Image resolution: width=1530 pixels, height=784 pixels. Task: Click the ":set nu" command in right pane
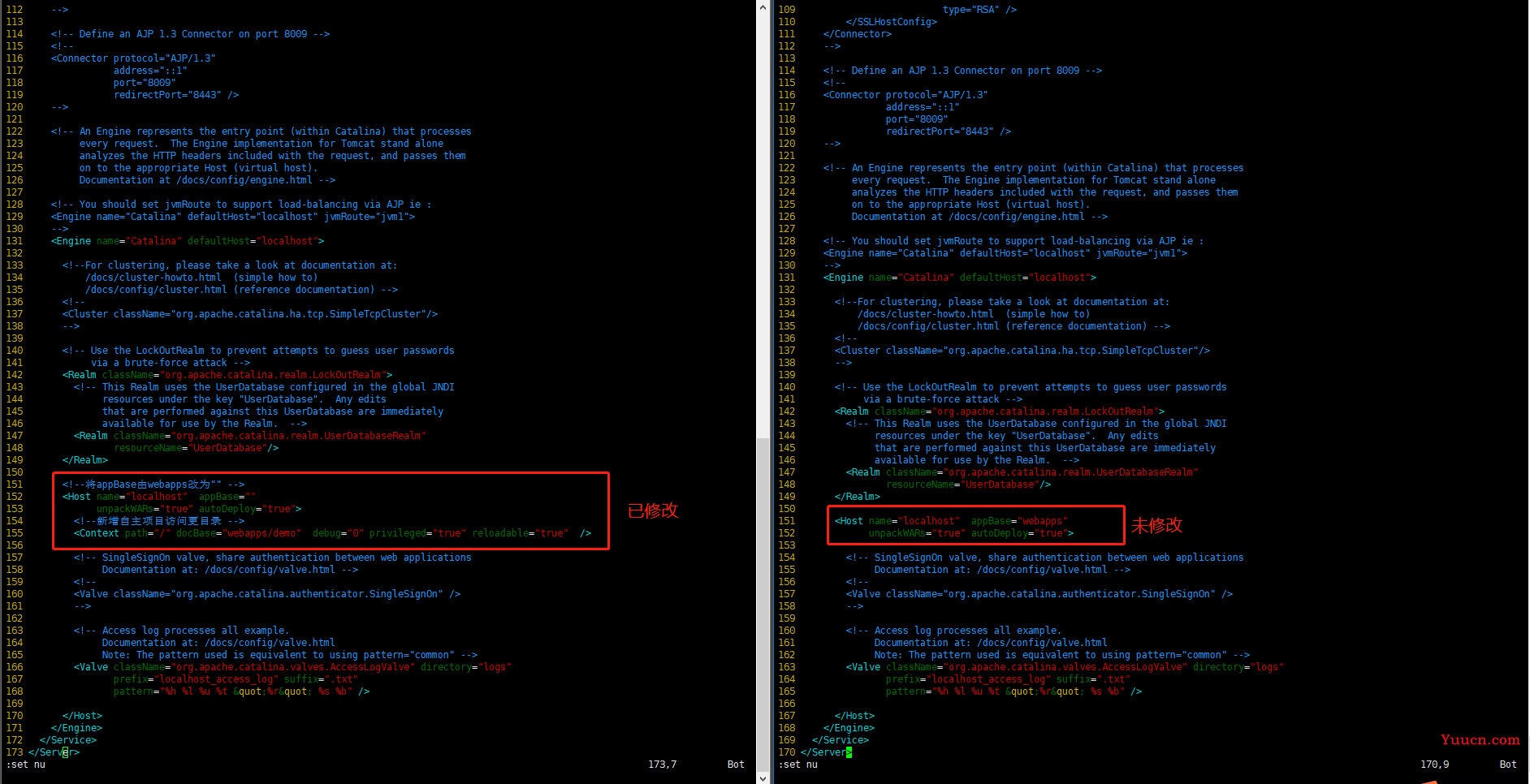tap(798, 765)
